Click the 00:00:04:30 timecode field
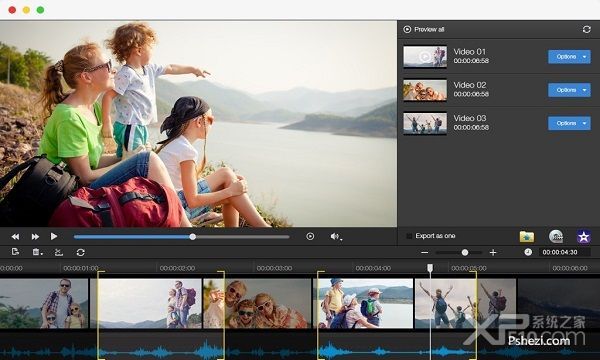 tap(564, 252)
